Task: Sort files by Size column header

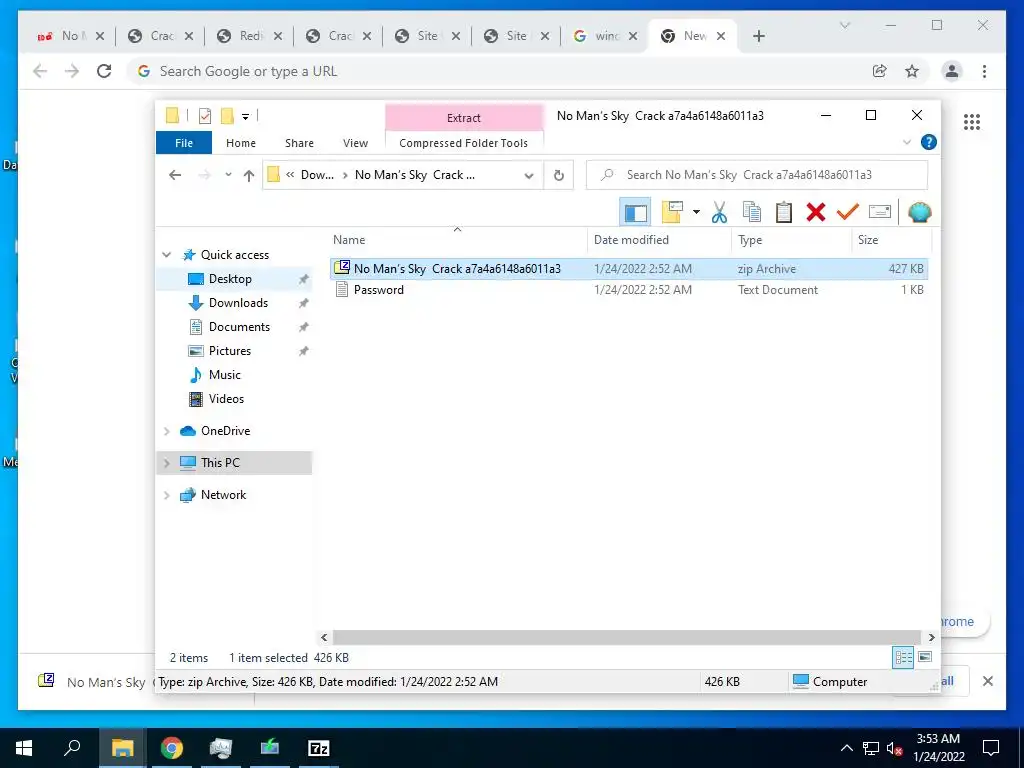Action: (x=891, y=240)
